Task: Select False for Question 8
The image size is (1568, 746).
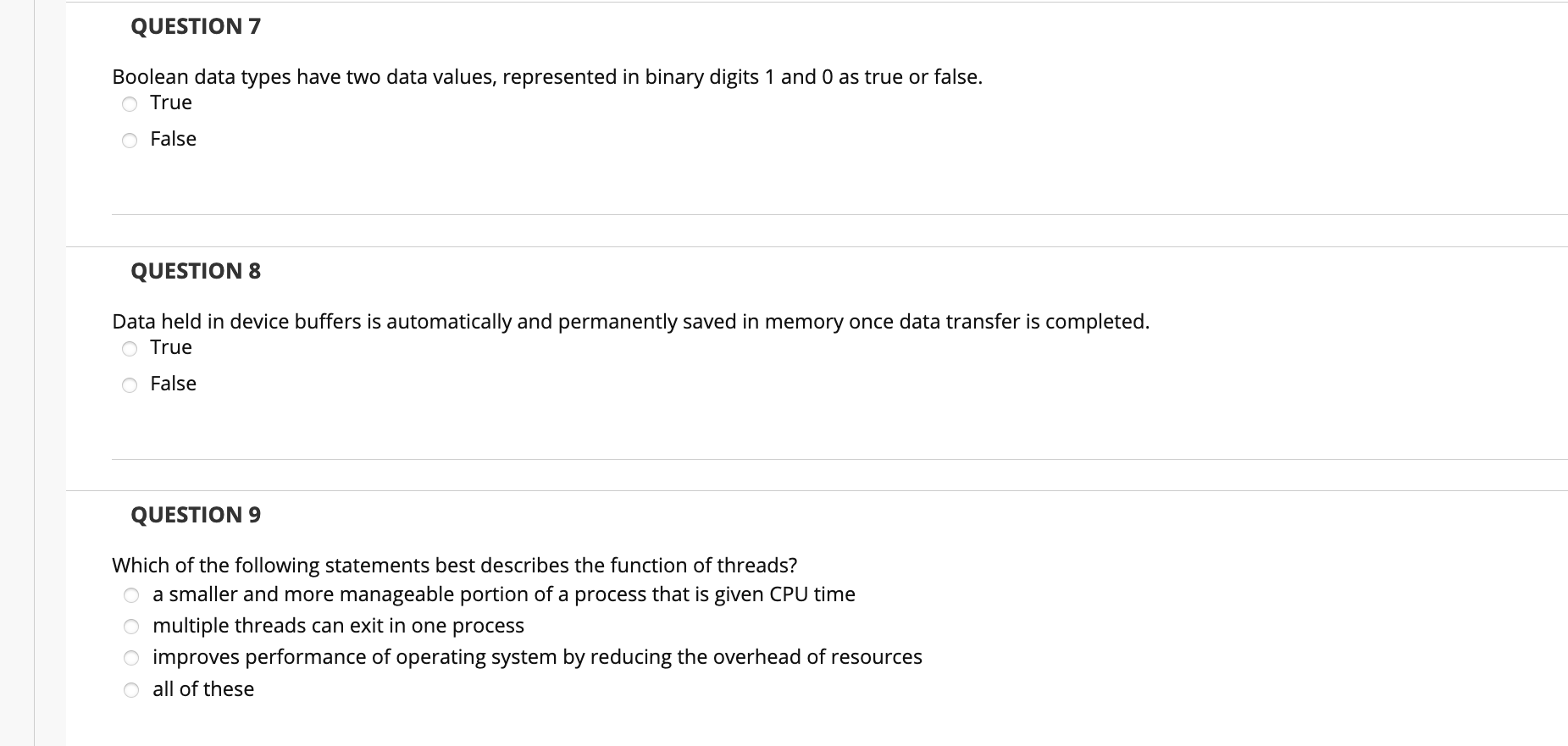Action: tap(129, 384)
